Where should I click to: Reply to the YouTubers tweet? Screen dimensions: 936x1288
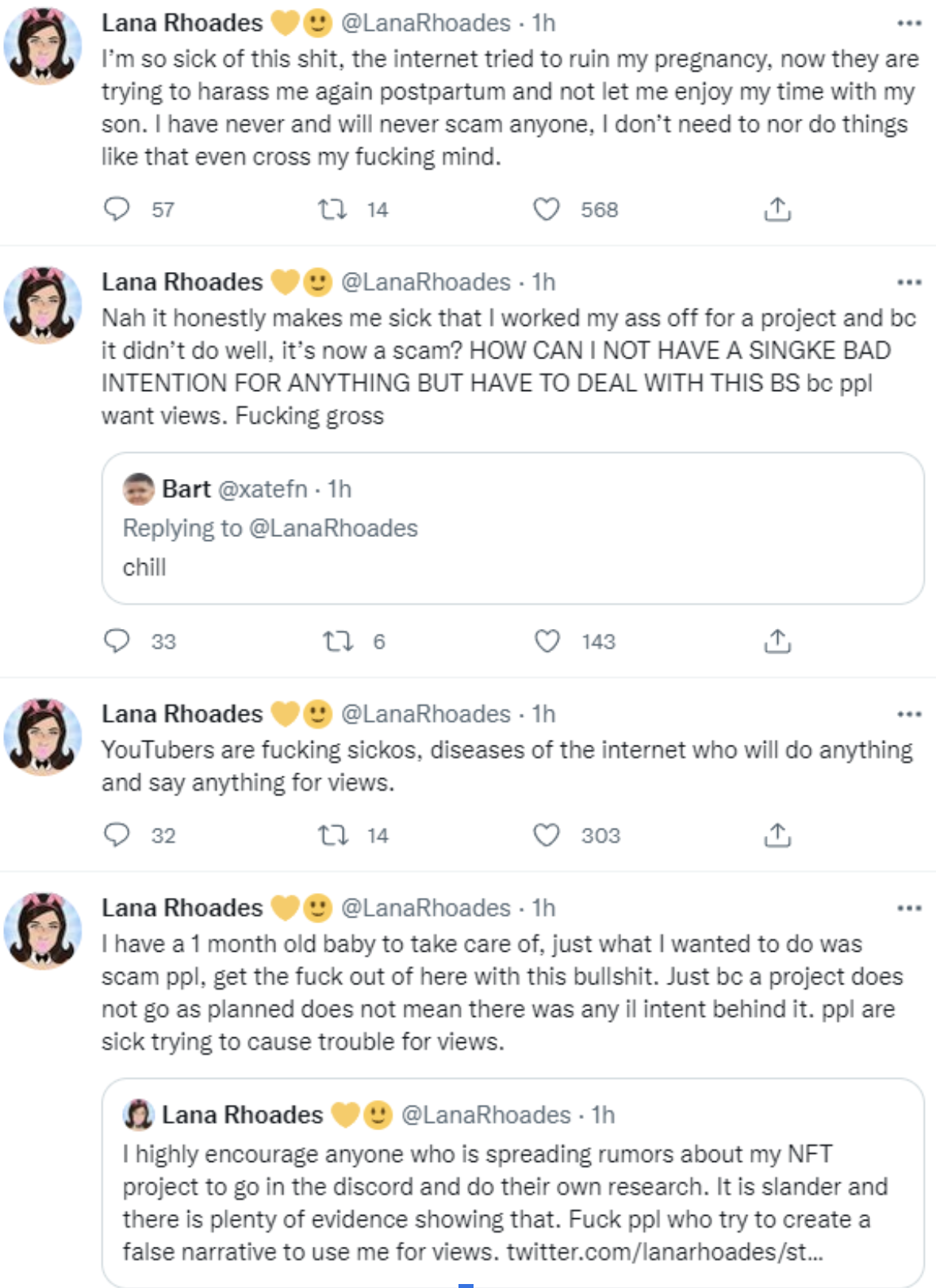117,835
